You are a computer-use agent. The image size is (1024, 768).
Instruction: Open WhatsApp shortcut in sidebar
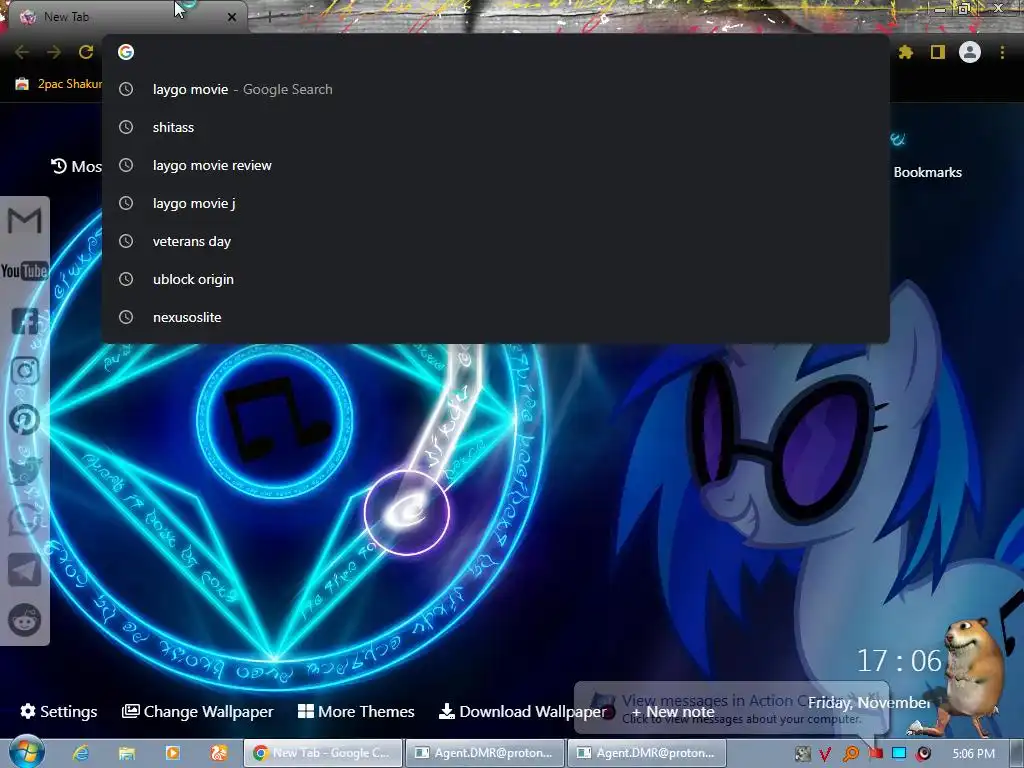tap(25, 520)
